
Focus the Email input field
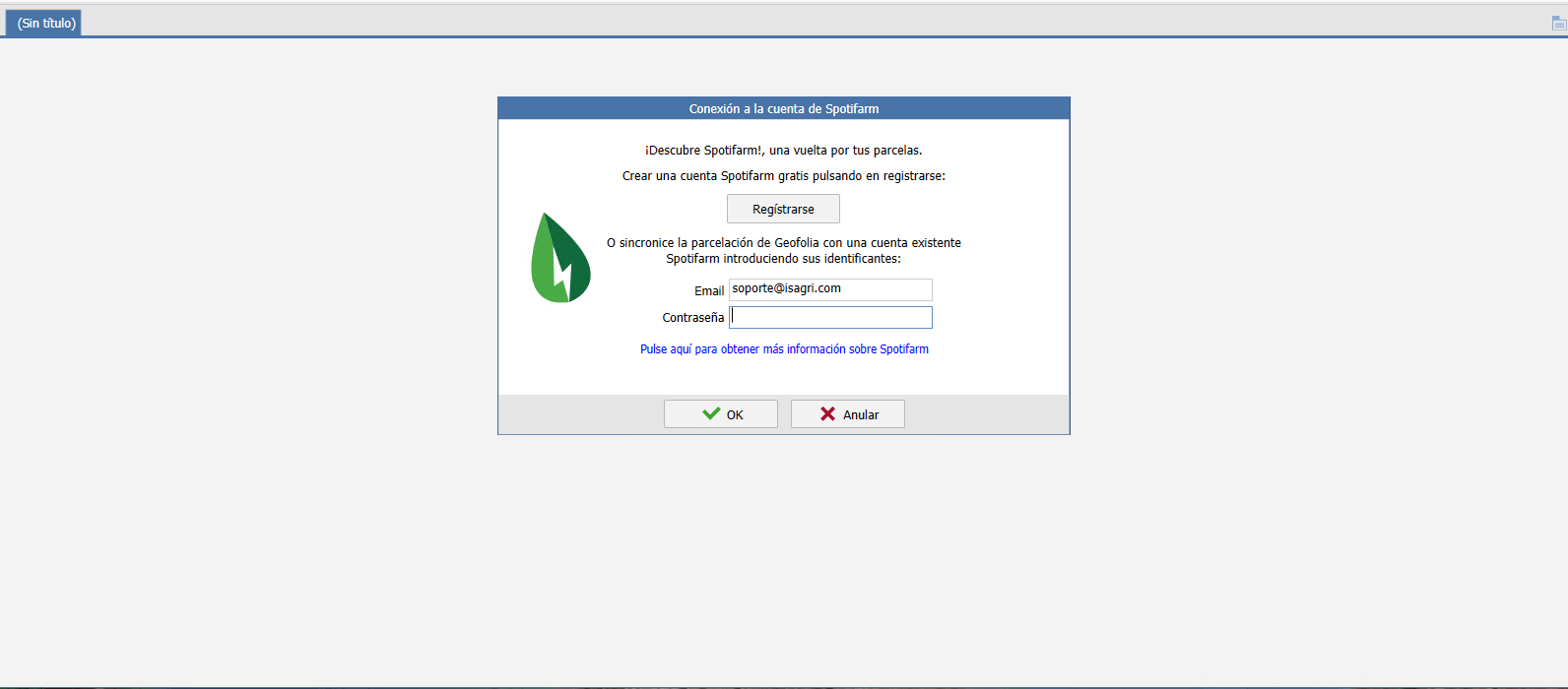830,289
